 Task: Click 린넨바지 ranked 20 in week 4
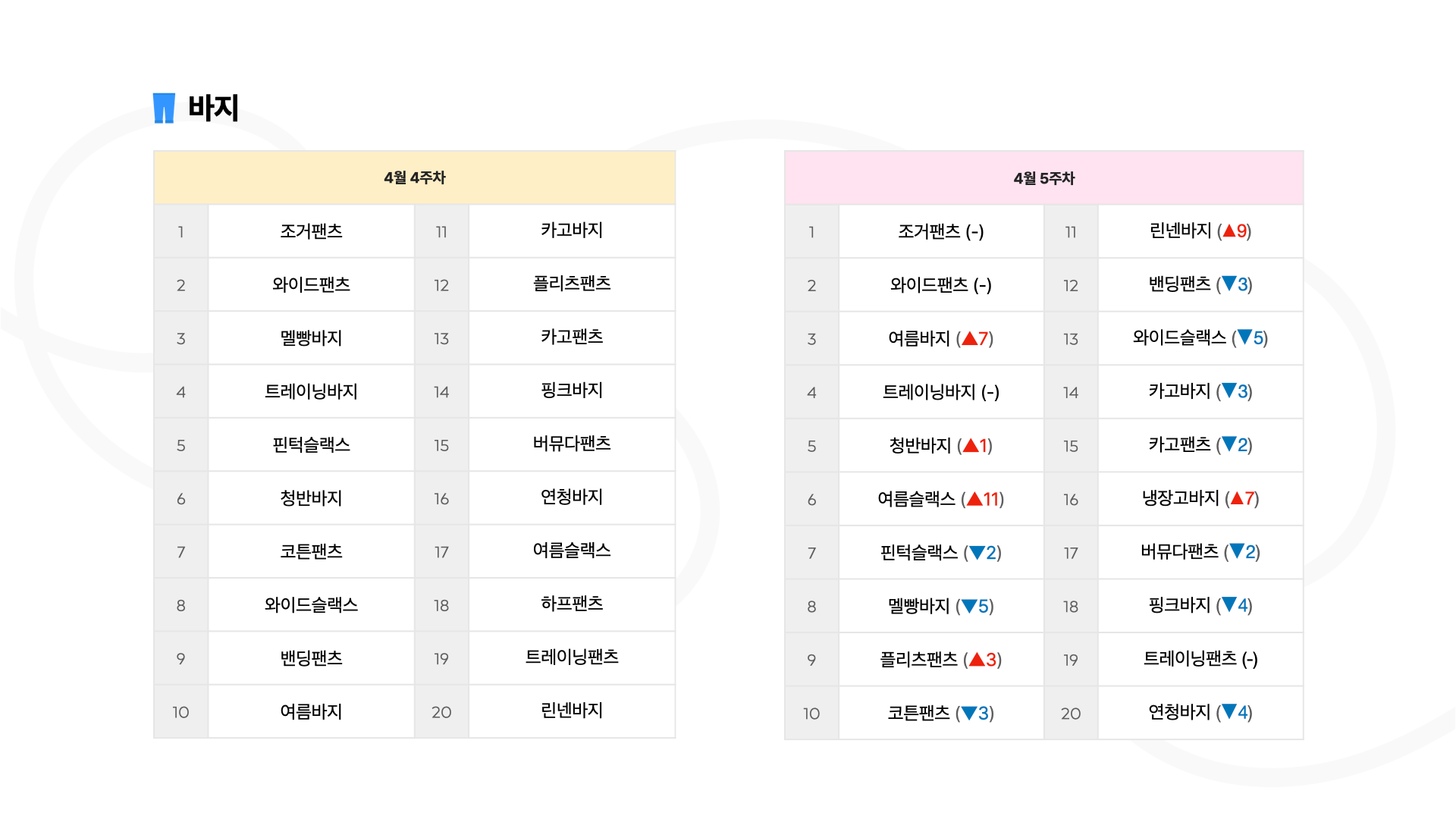click(x=572, y=711)
